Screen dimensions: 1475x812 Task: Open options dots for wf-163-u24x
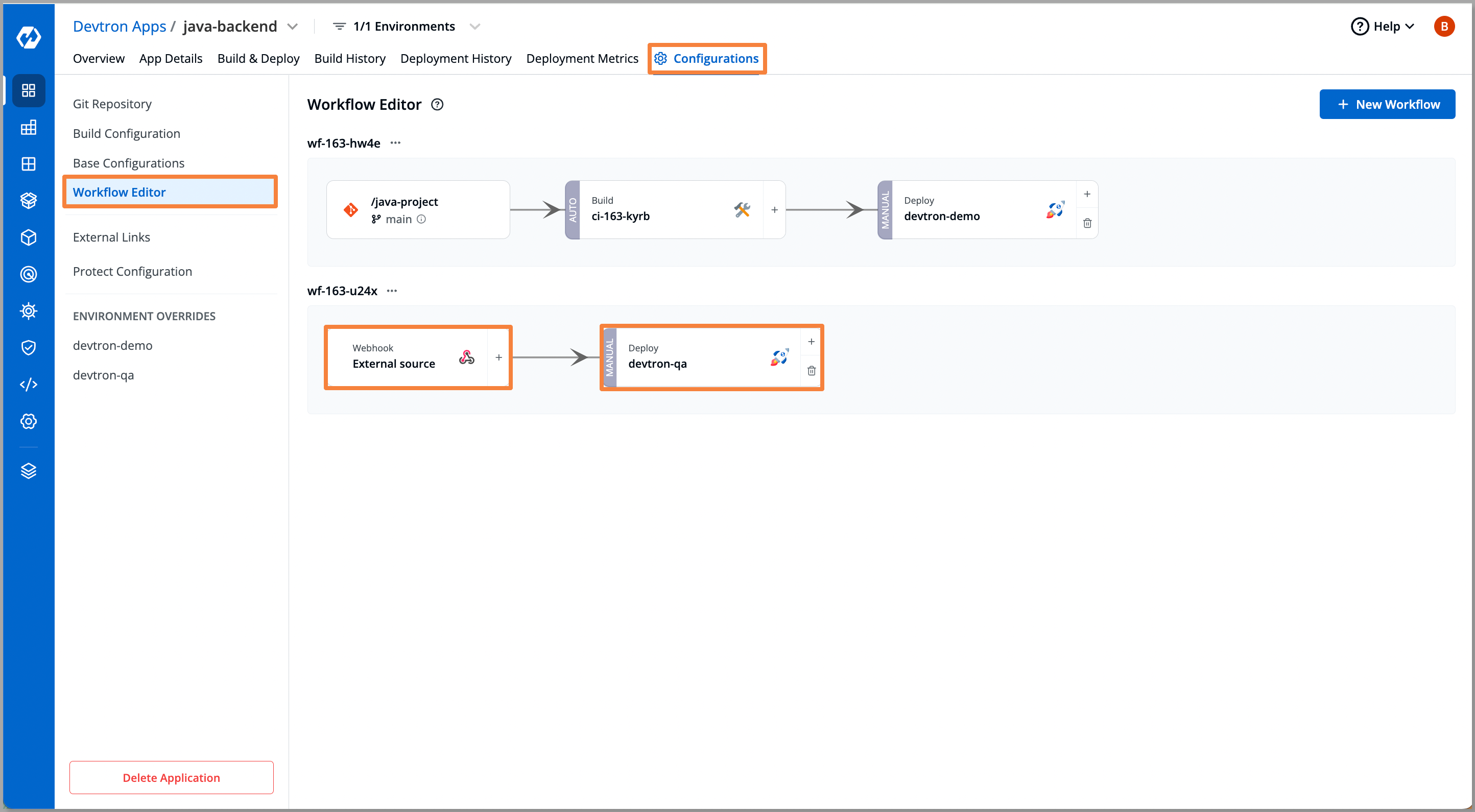[x=392, y=290]
